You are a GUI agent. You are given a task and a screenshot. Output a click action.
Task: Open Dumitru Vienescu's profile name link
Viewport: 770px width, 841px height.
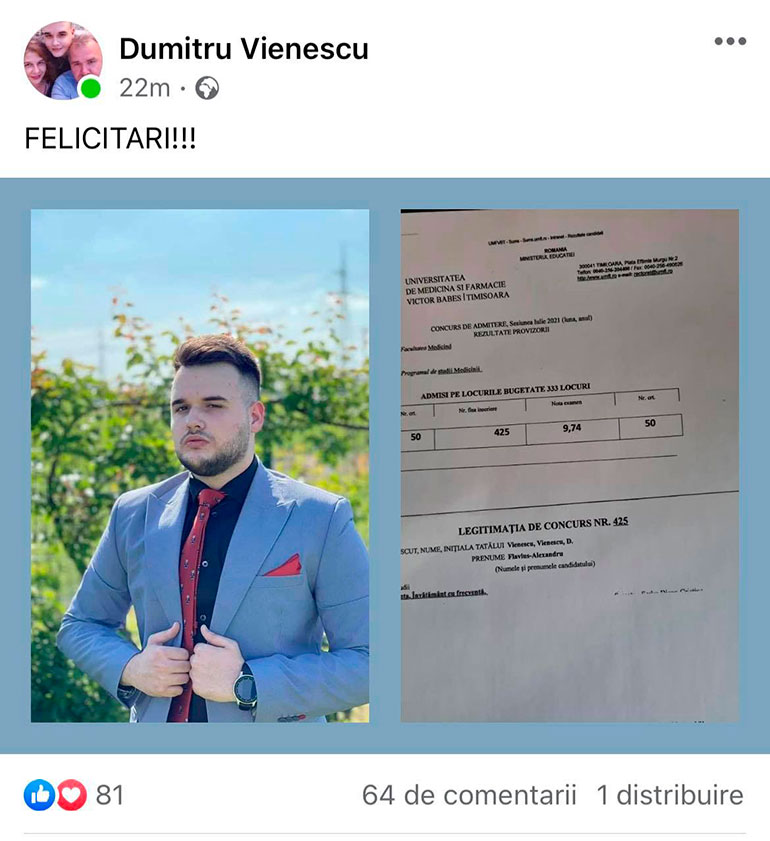(244, 48)
